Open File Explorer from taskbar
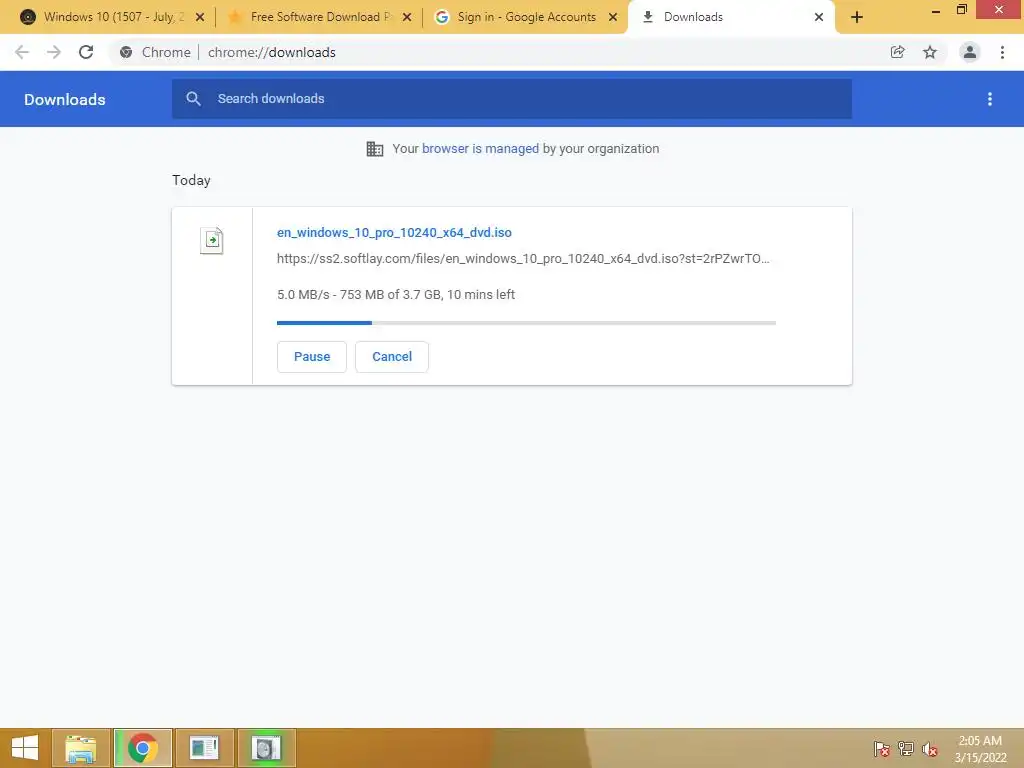Image resolution: width=1024 pixels, height=768 pixels. coord(80,748)
